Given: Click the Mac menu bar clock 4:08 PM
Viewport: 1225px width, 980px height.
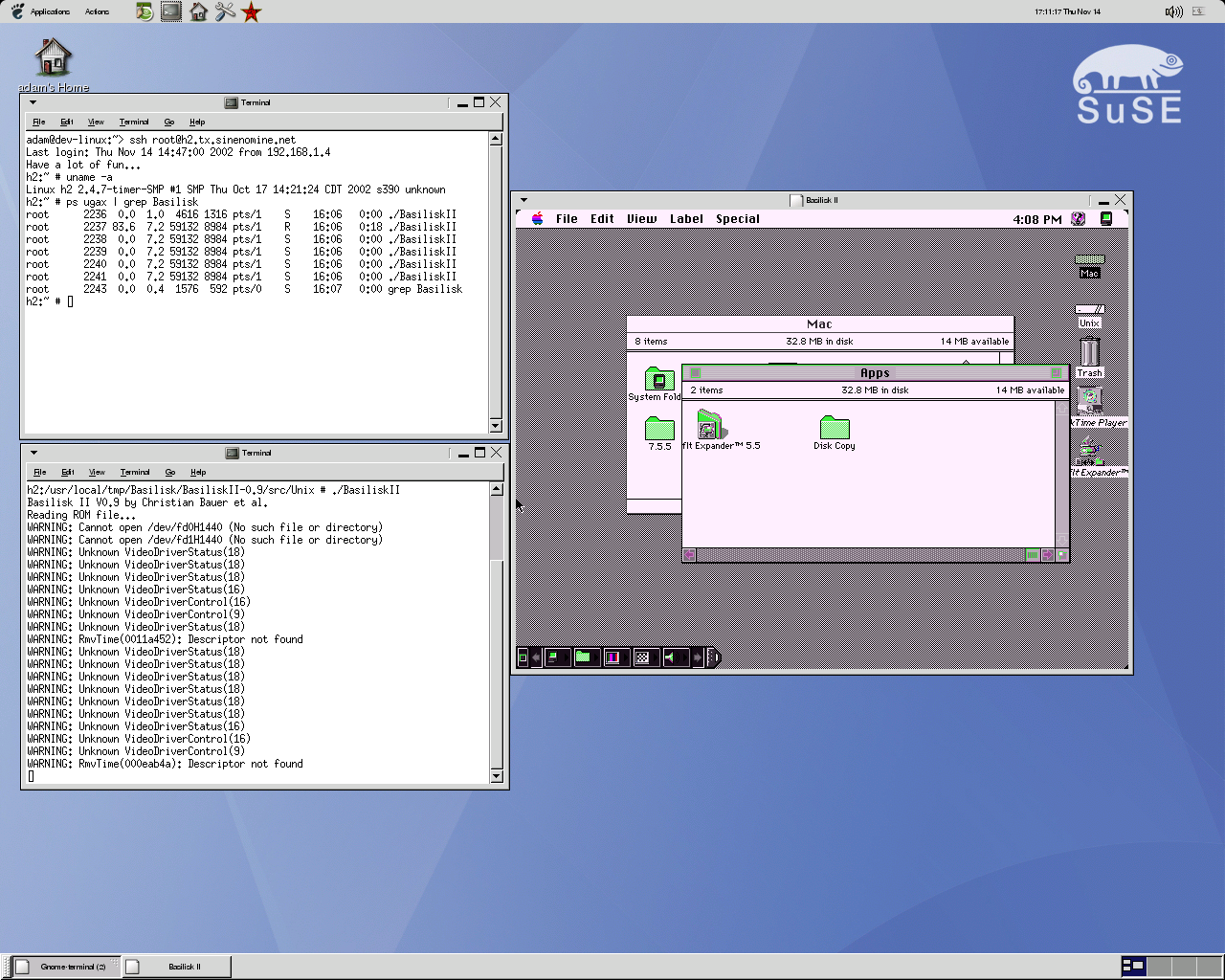Looking at the screenshot, I should [1037, 219].
